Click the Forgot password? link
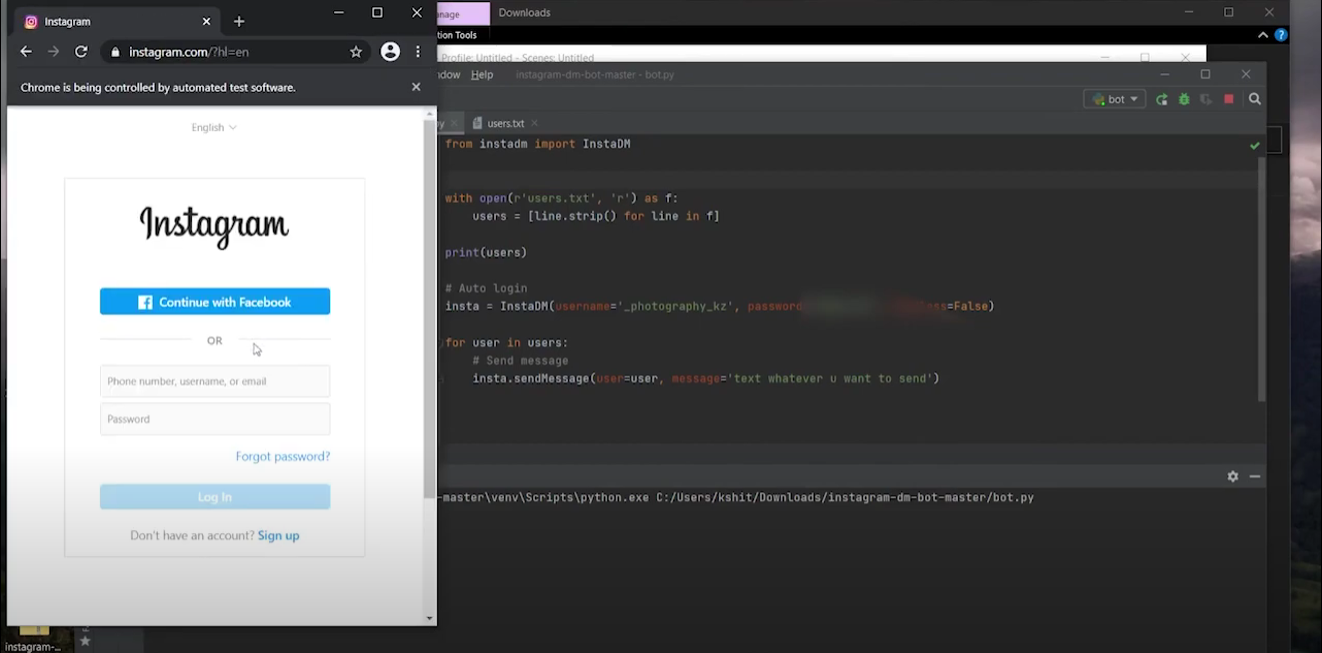The width and height of the screenshot is (1322, 653). click(x=282, y=456)
